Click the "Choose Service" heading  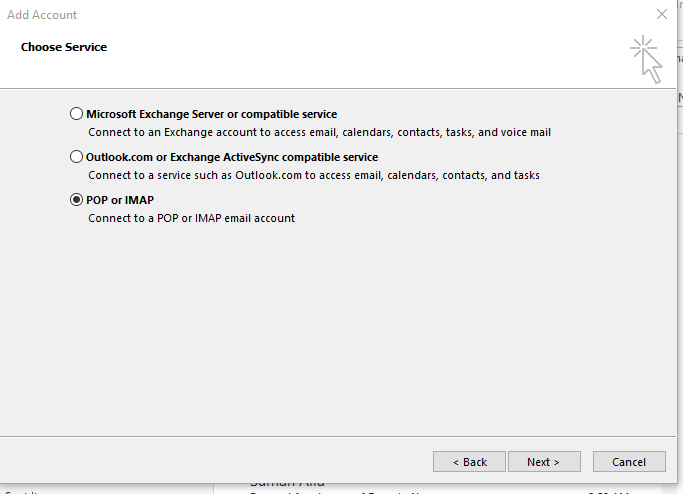[64, 47]
